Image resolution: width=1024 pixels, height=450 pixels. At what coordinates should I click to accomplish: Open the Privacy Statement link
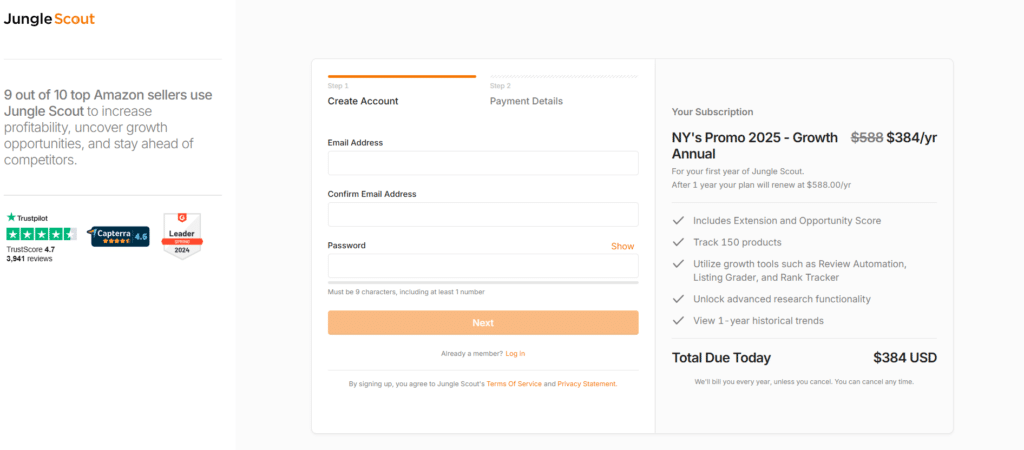[586, 384]
